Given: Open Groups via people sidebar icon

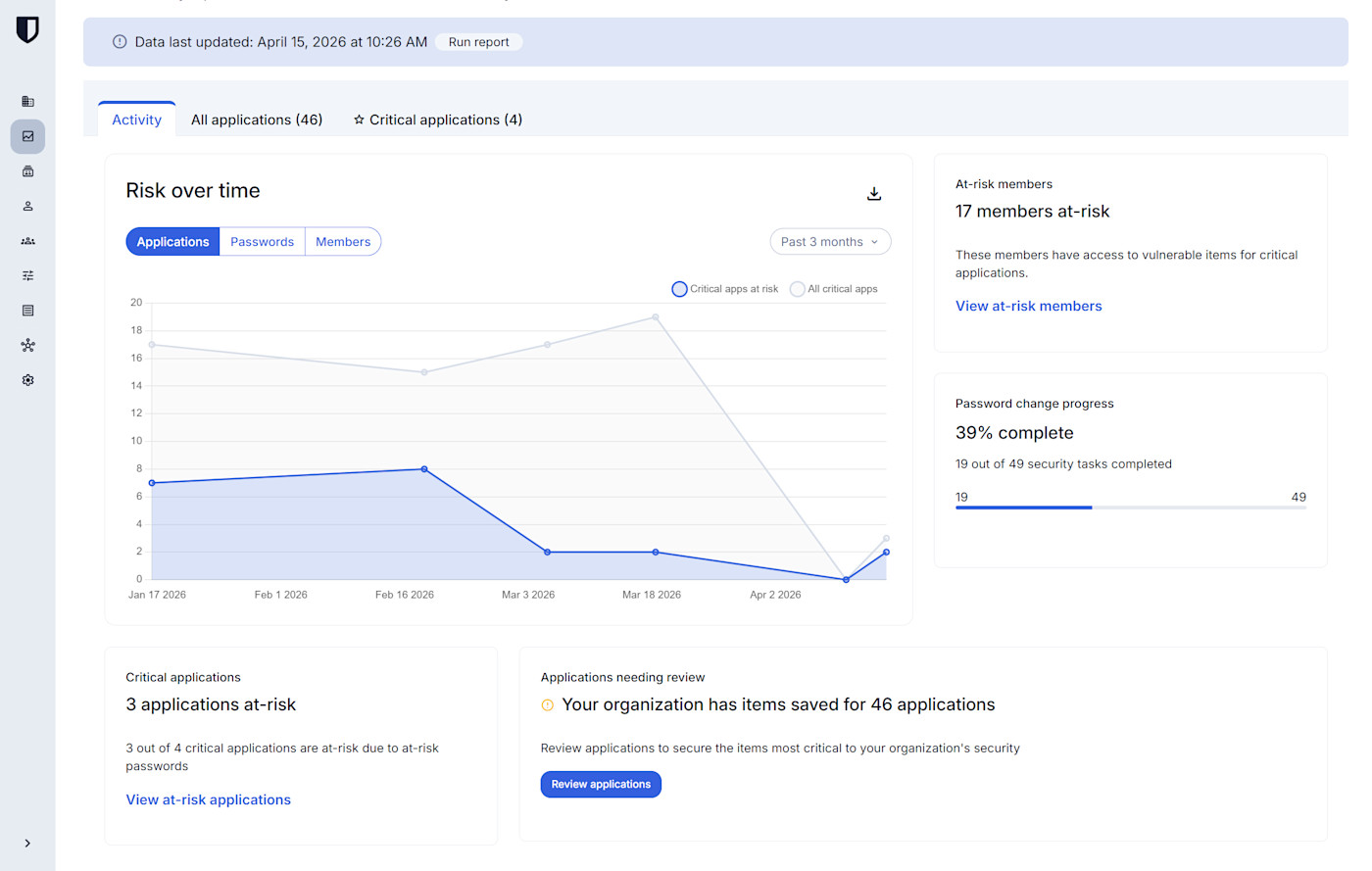Looking at the screenshot, I should click(x=27, y=241).
